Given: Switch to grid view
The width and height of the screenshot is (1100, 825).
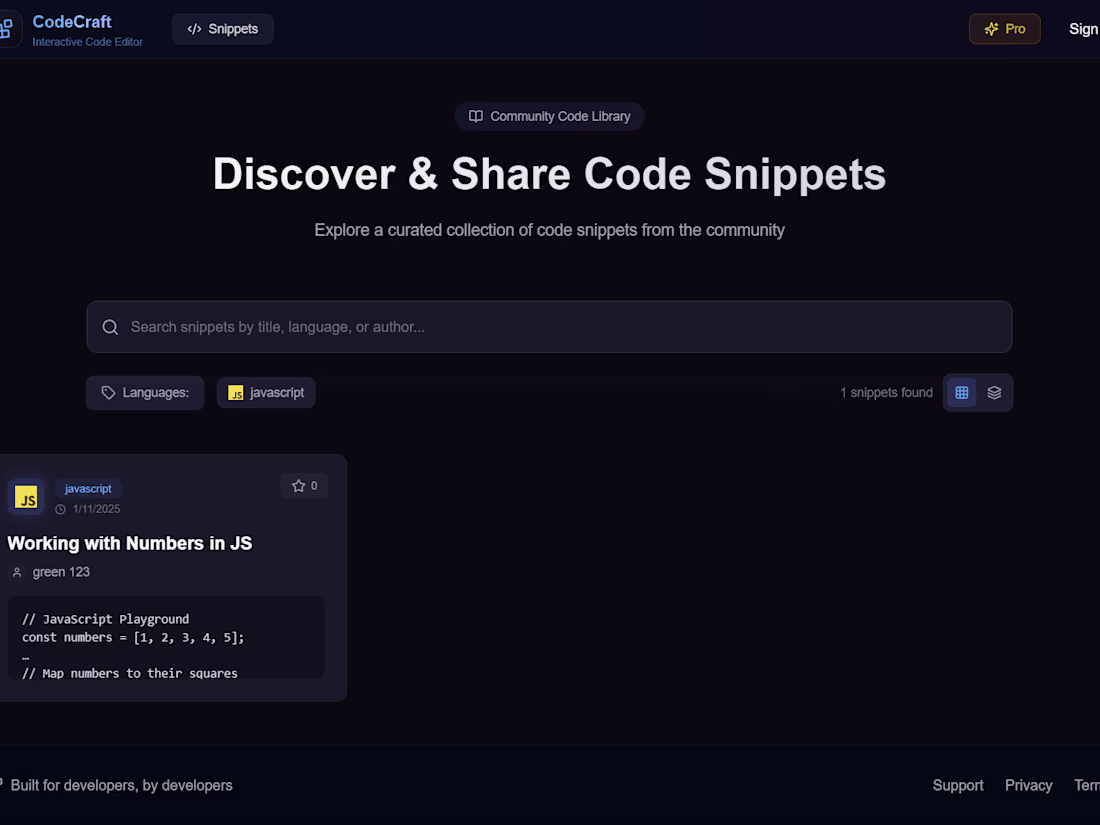Looking at the screenshot, I should point(962,393).
